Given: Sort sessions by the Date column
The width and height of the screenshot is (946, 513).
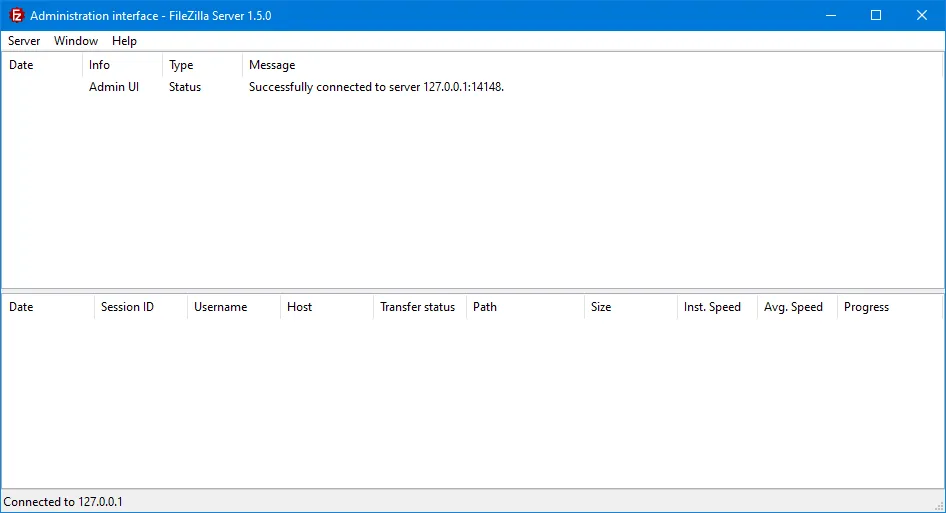Looking at the screenshot, I should [x=48, y=307].
